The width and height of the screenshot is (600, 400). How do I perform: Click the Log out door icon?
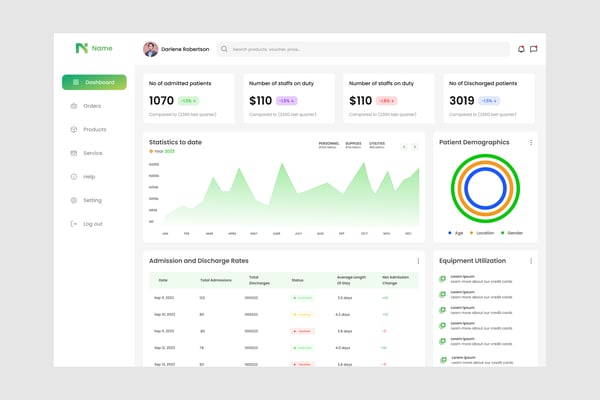74,224
